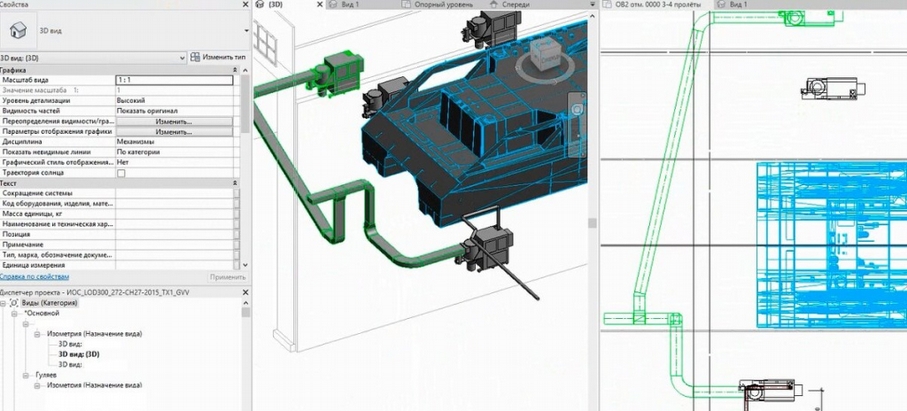Open the 3D вид: (3D) instance dropdown

(93, 57)
